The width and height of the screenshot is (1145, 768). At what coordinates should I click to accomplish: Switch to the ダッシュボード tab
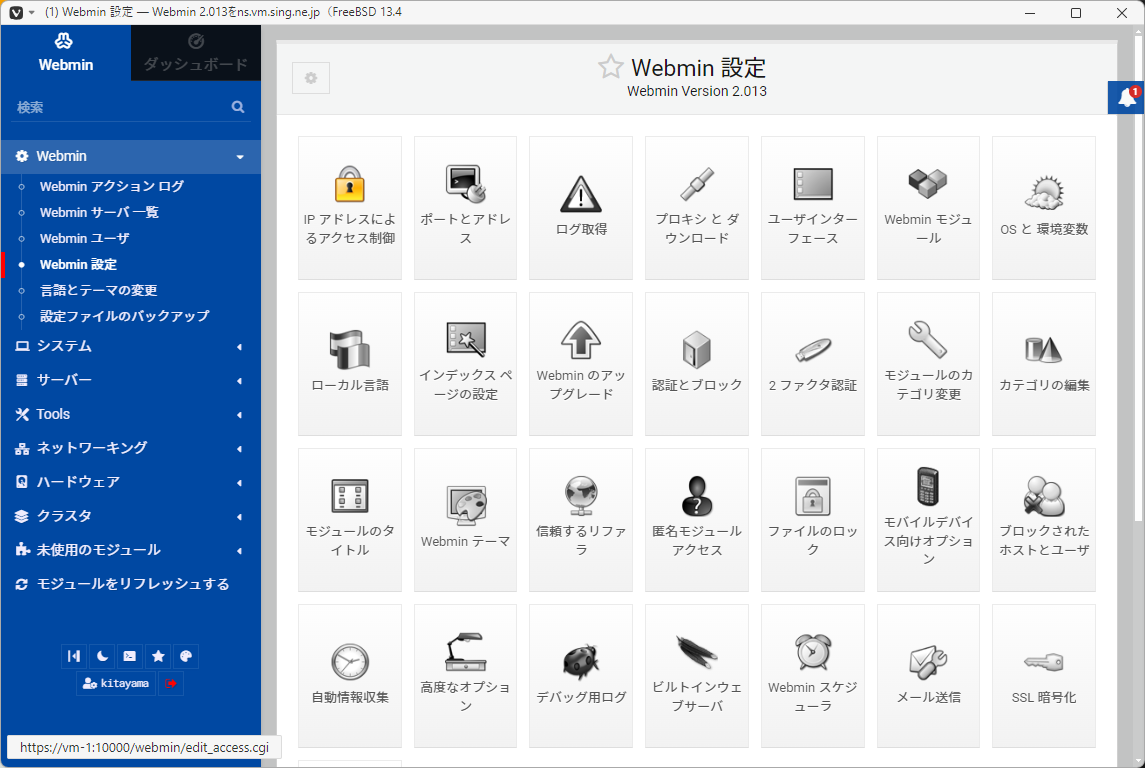[196, 53]
